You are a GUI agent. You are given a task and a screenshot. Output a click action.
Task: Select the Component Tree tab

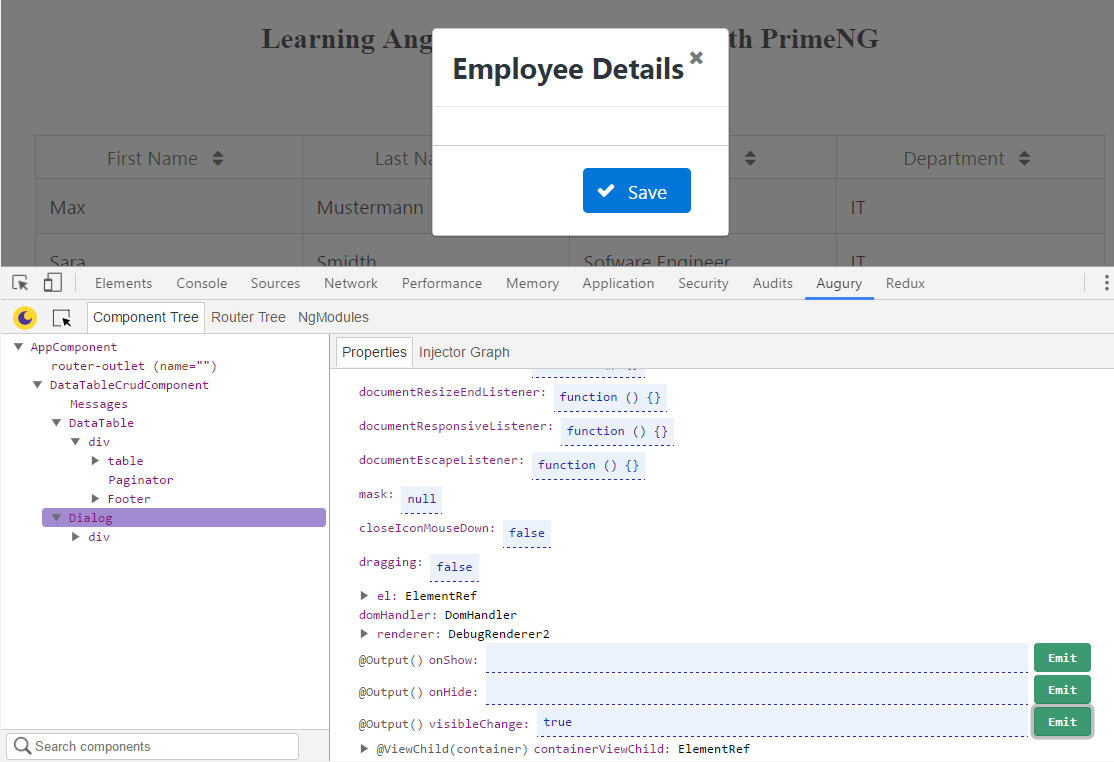(x=146, y=317)
